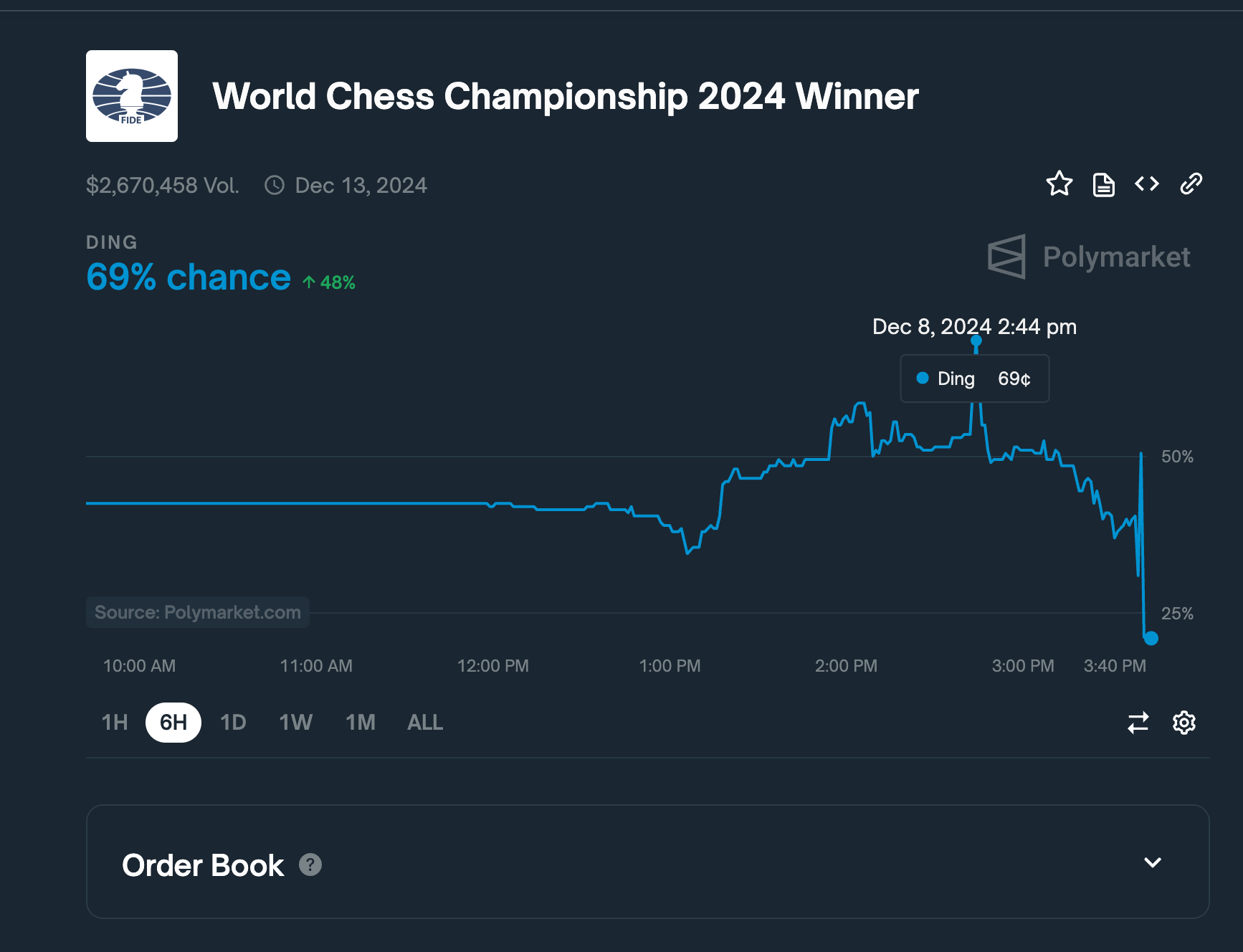Switch chart to 1W range
This screenshot has width=1243, height=952.
point(295,722)
